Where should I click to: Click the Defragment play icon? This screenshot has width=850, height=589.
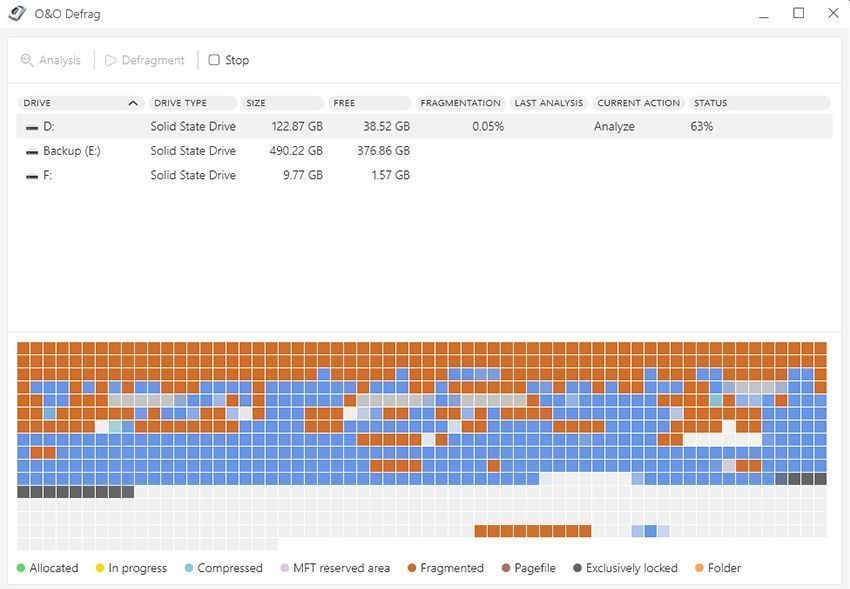click(x=111, y=60)
